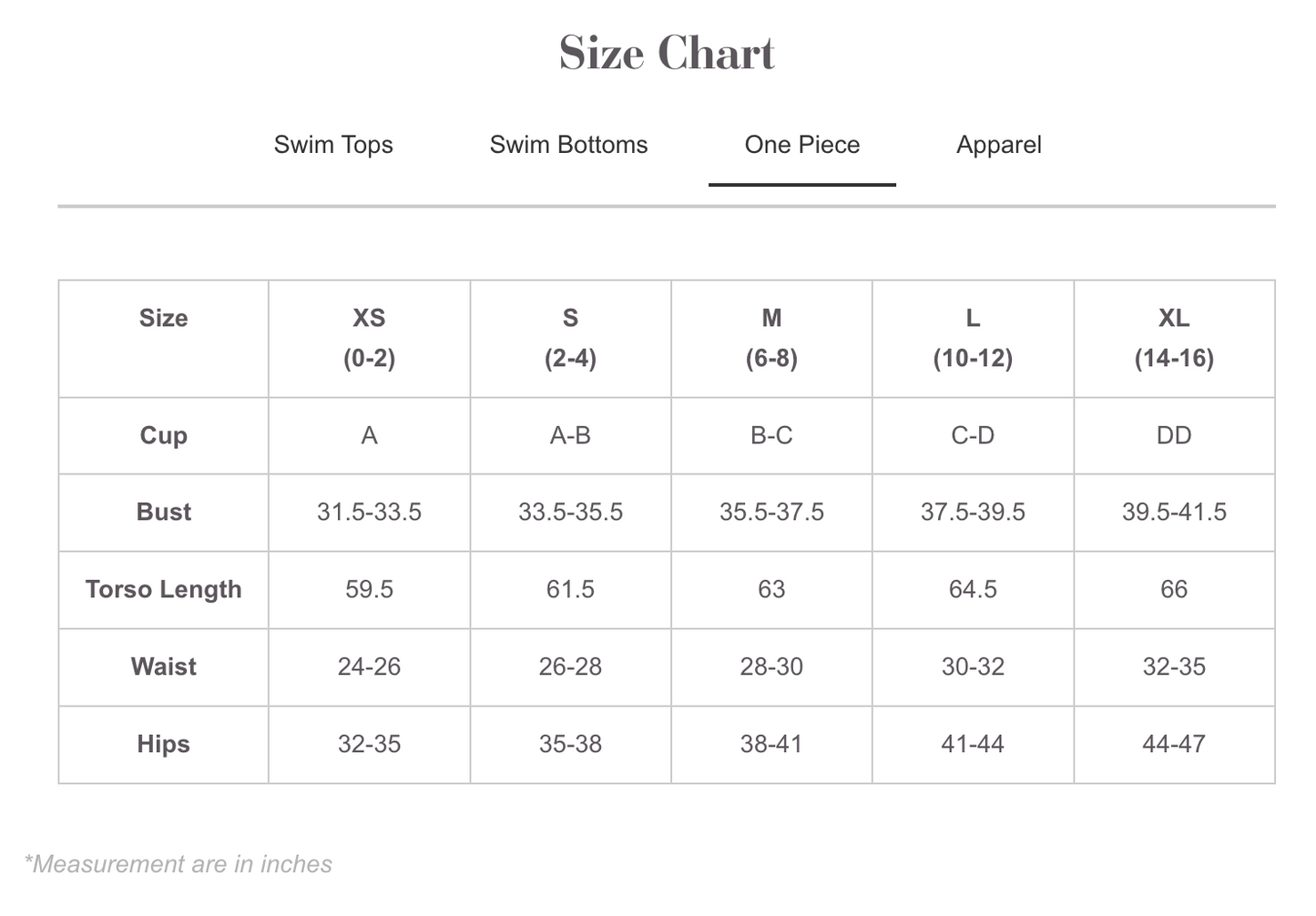1316x916 pixels.
Task: Select the XL (14-16) size column
Action: [x=1174, y=338]
